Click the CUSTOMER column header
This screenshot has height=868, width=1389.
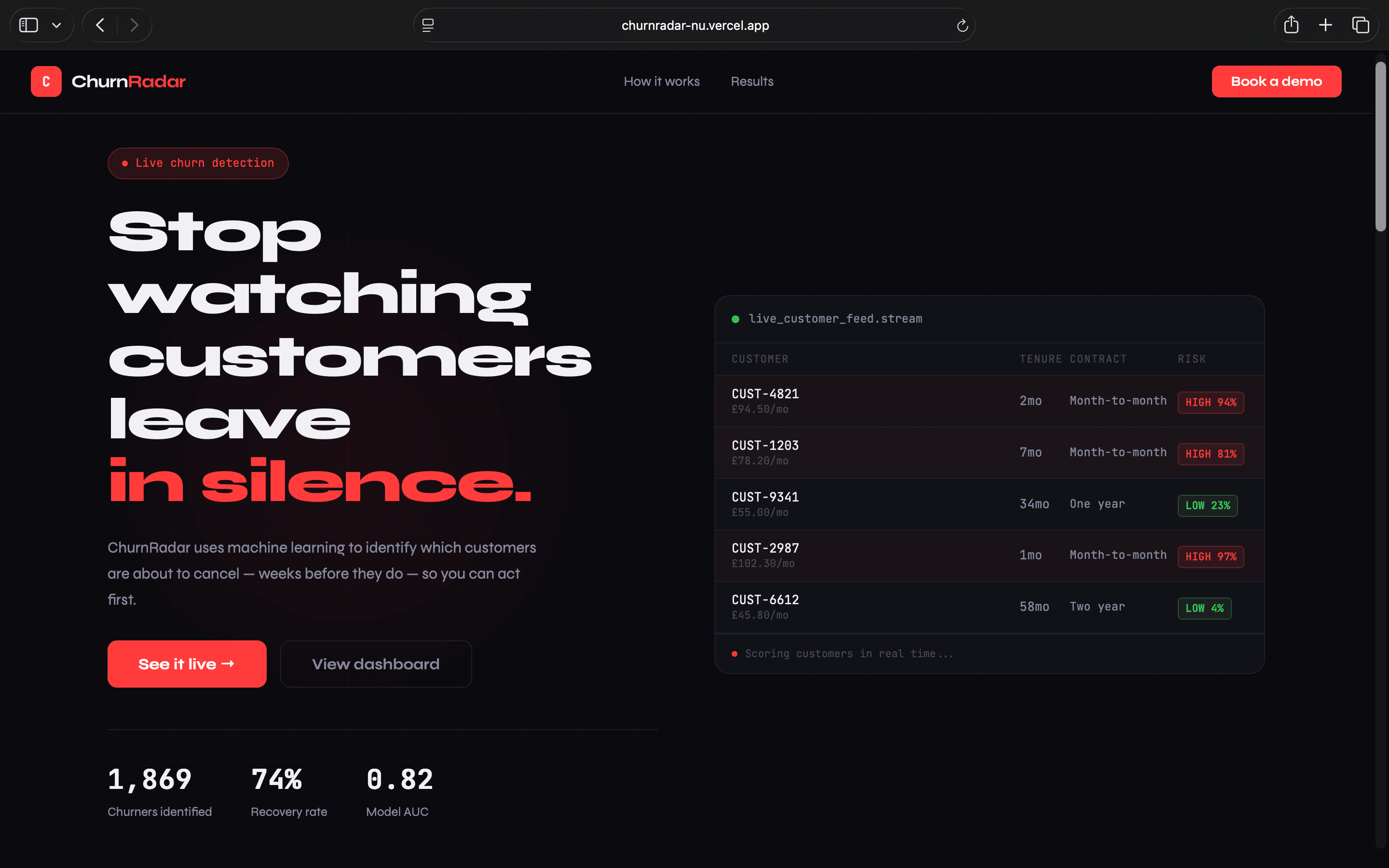pos(760,359)
